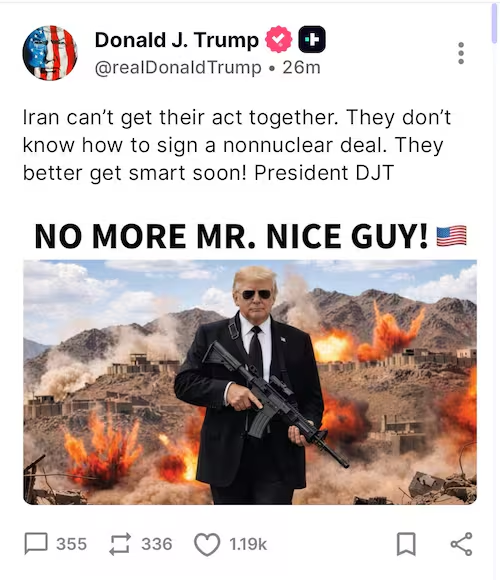Viewport: 500px width, 580px height.
Task: Click the 355 replies count
Action: [x=71, y=544]
